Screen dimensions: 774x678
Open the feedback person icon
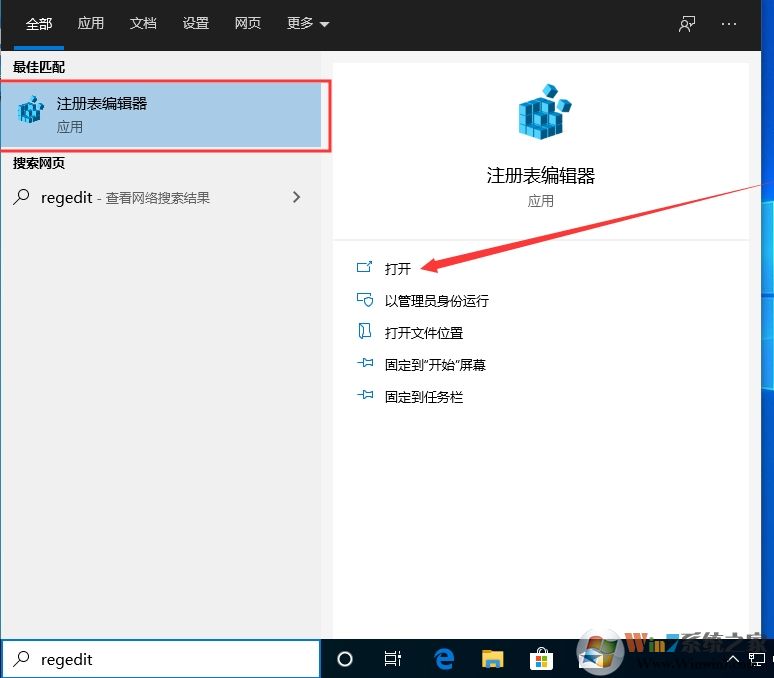[687, 24]
